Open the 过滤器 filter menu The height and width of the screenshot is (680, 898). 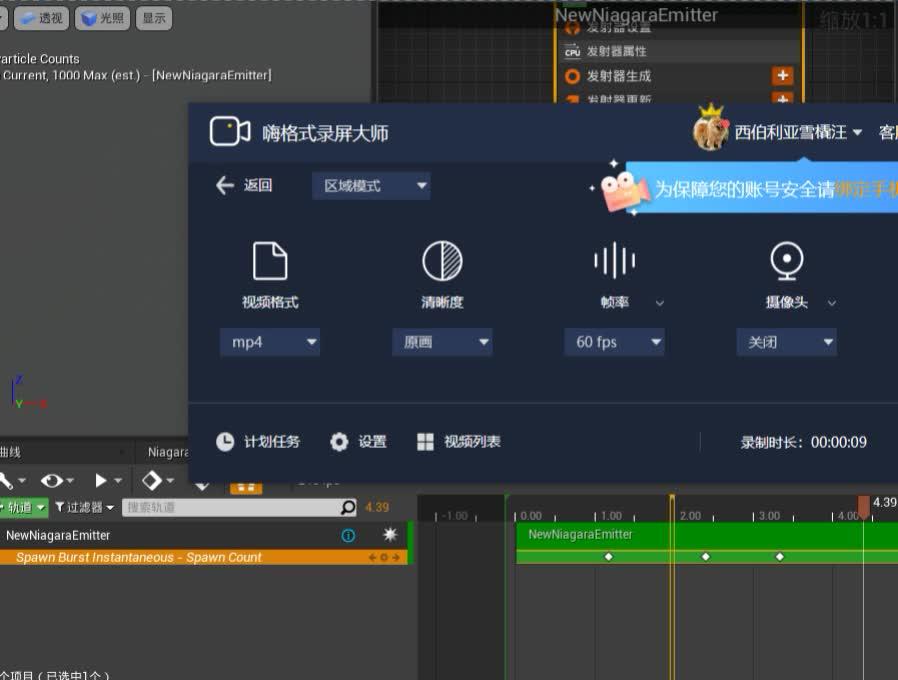pos(85,507)
